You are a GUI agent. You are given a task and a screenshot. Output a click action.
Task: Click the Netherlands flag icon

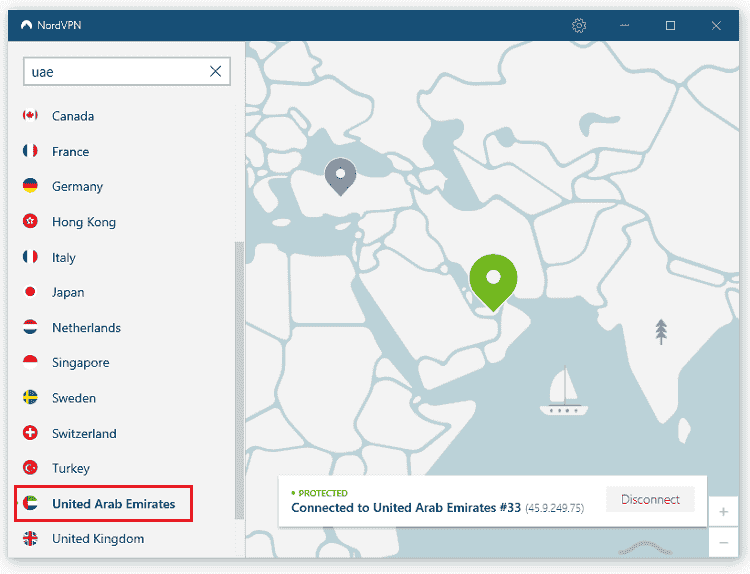30,327
